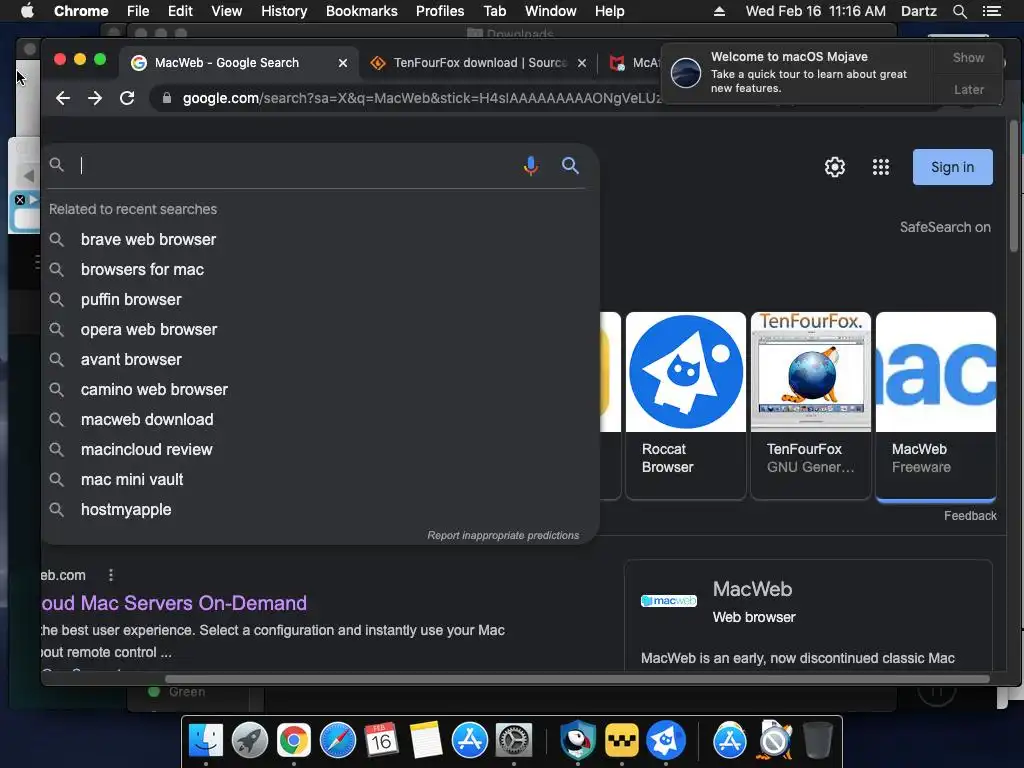The height and width of the screenshot is (768, 1024).
Task: Open Launchpad from the Dock
Action: point(249,741)
